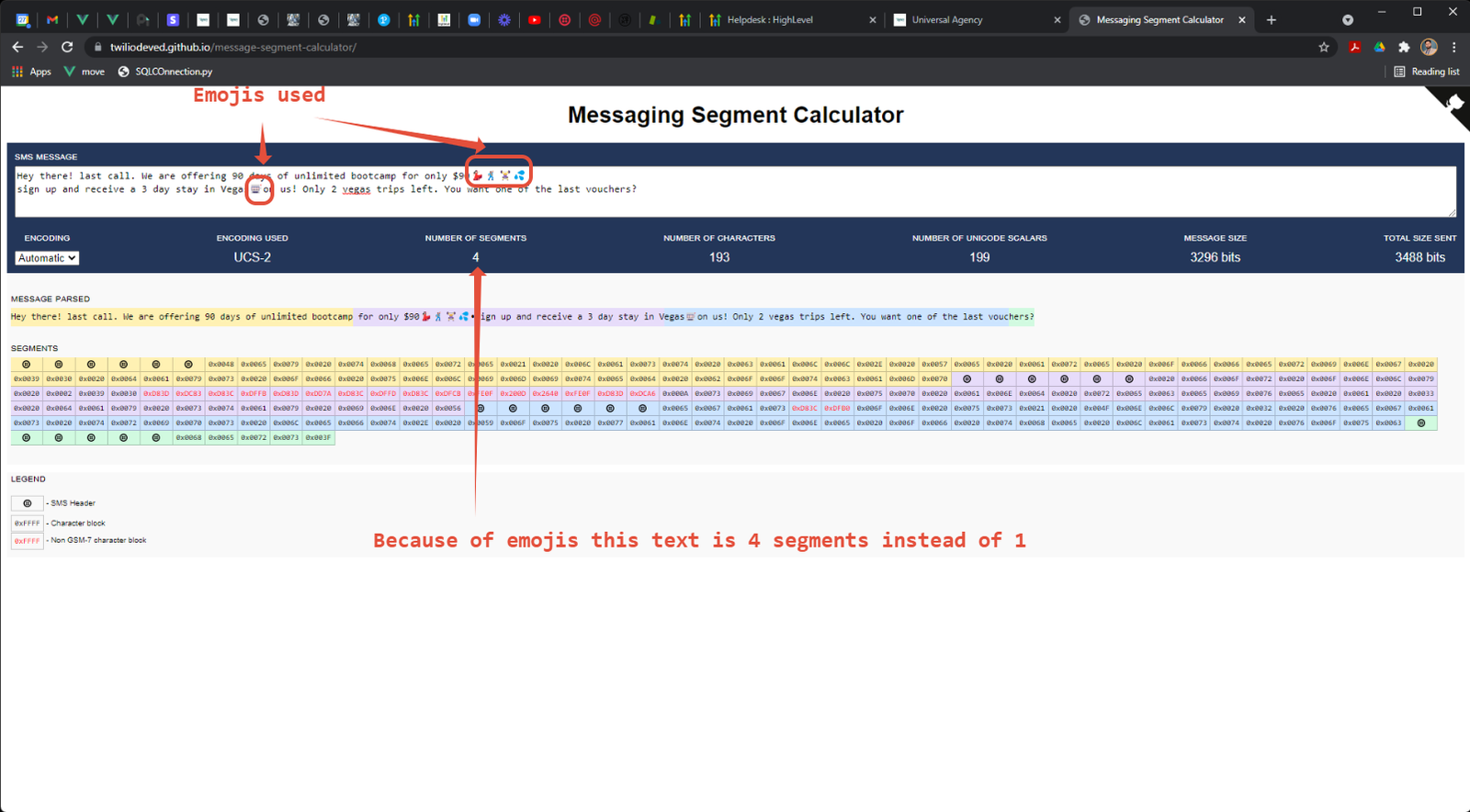Screen dimensions: 1470x812
Task: Open the tab search dropdown arrow
Action: (x=1348, y=19)
